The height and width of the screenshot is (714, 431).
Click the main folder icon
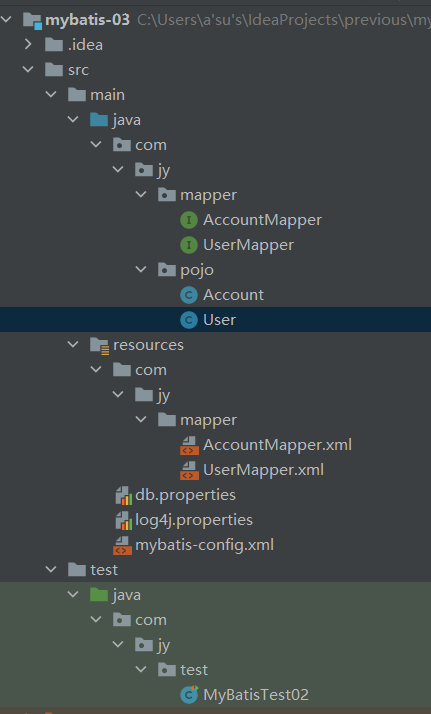point(76,95)
